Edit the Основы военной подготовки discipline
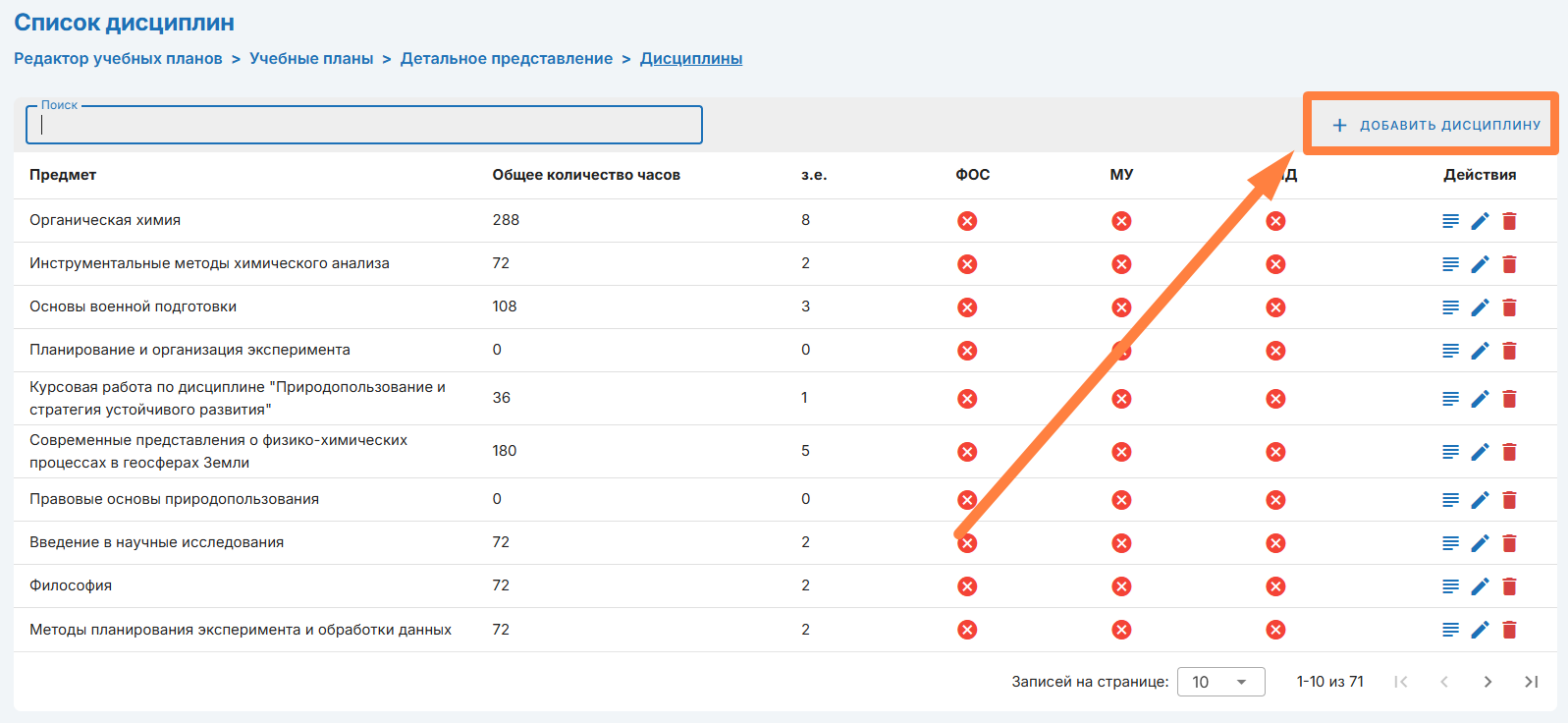The width and height of the screenshot is (1568, 723). coord(1480,307)
